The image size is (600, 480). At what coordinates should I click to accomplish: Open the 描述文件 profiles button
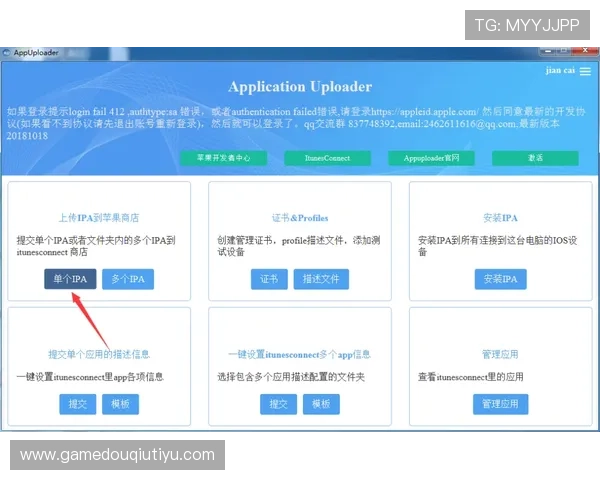321,279
